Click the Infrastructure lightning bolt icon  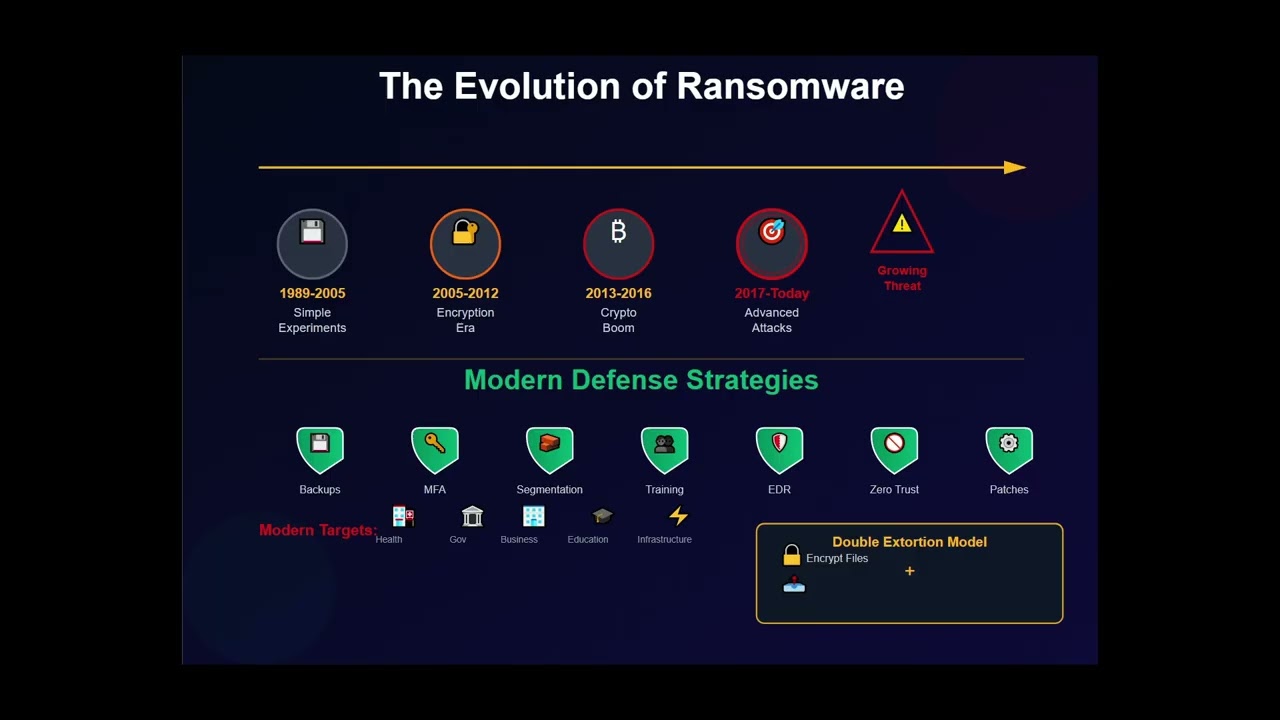(x=678, y=516)
